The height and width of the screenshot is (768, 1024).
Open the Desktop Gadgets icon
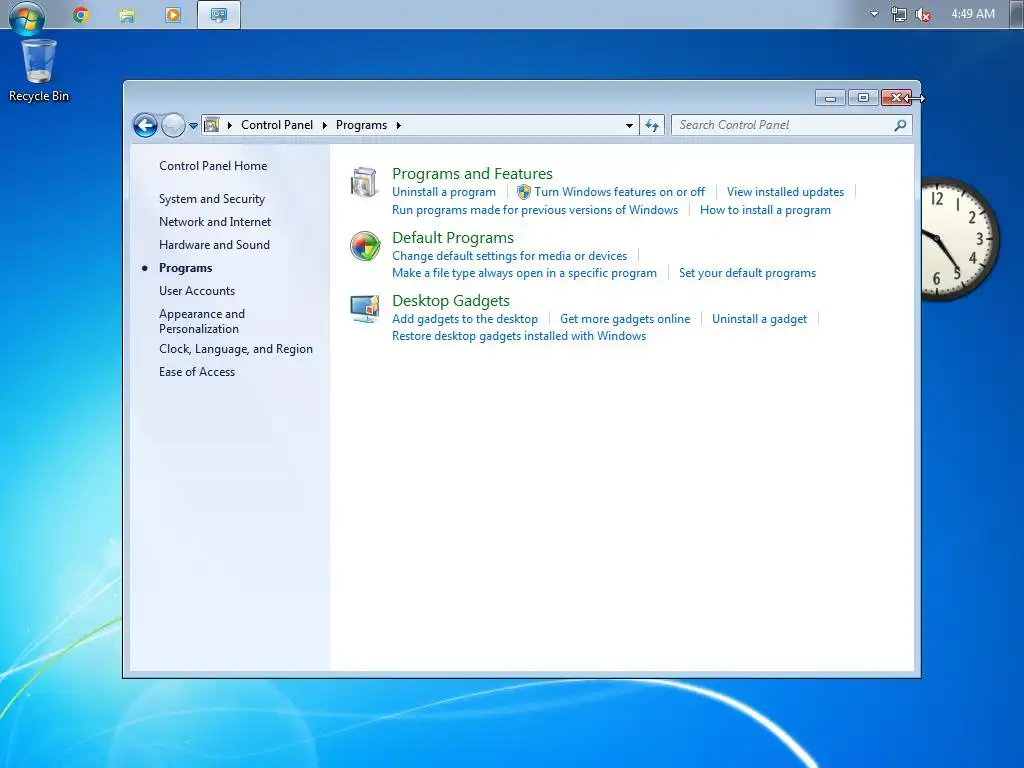pyautogui.click(x=364, y=309)
